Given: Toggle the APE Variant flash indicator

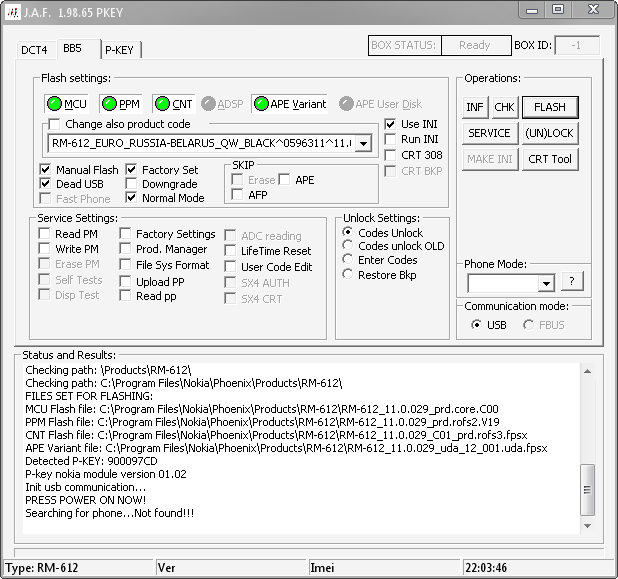Looking at the screenshot, I should 290,104.
